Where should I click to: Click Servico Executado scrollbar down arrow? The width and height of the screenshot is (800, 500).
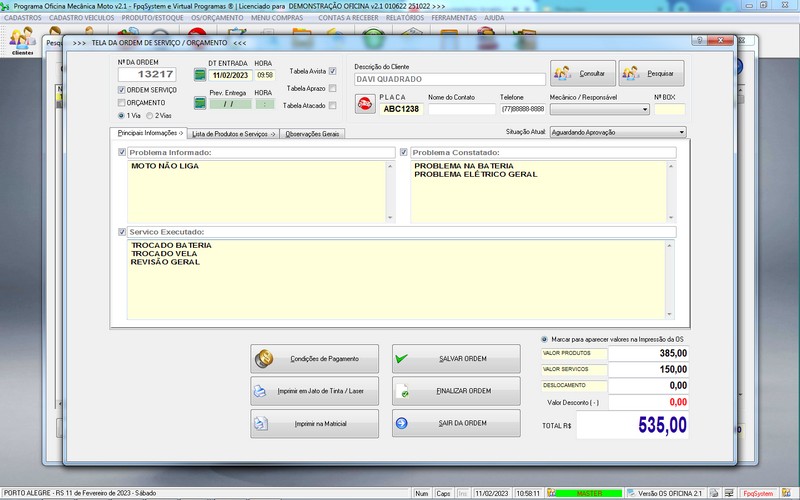[x=669, y=314]
